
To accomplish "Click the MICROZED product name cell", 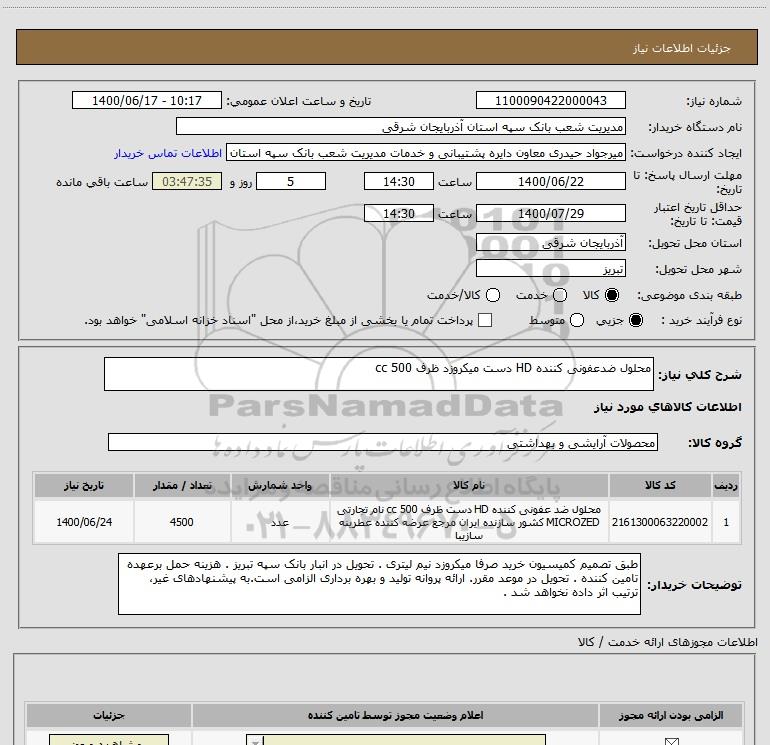I will click(x=469, y=522).
